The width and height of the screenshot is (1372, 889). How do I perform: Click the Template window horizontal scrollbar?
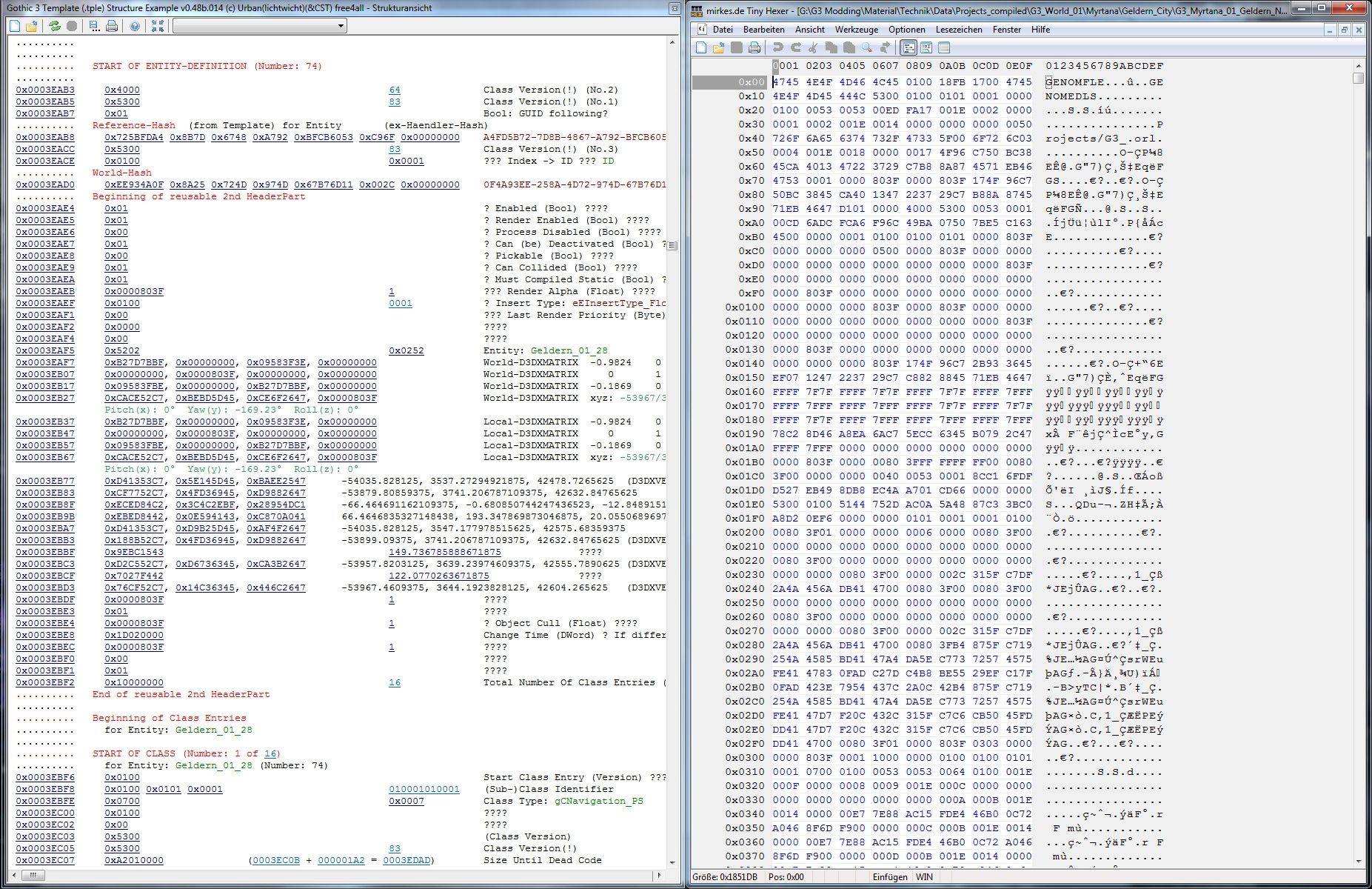click(x=337, y=875)
